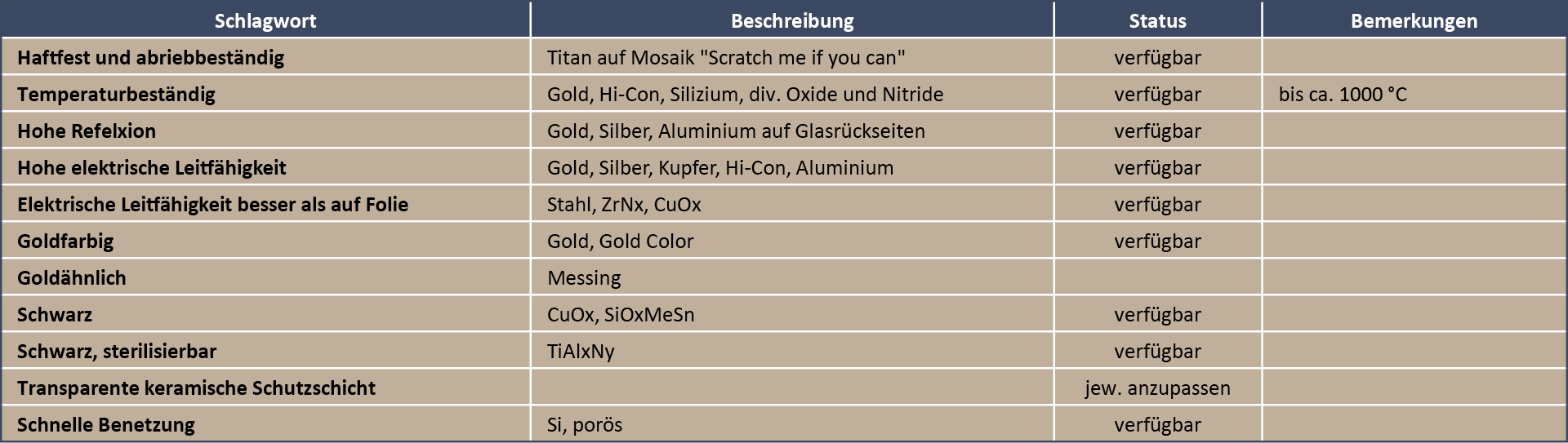Click the 'Goldfarbig' keyword cell
This screenshot has height=443, width=1568.
[x=265, y=241]
